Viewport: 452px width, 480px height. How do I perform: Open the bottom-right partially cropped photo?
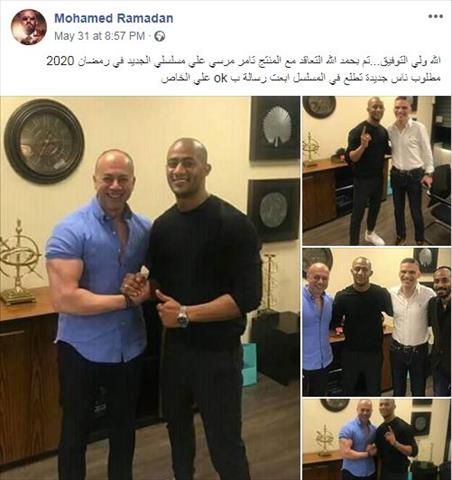[x=377, y=439]
